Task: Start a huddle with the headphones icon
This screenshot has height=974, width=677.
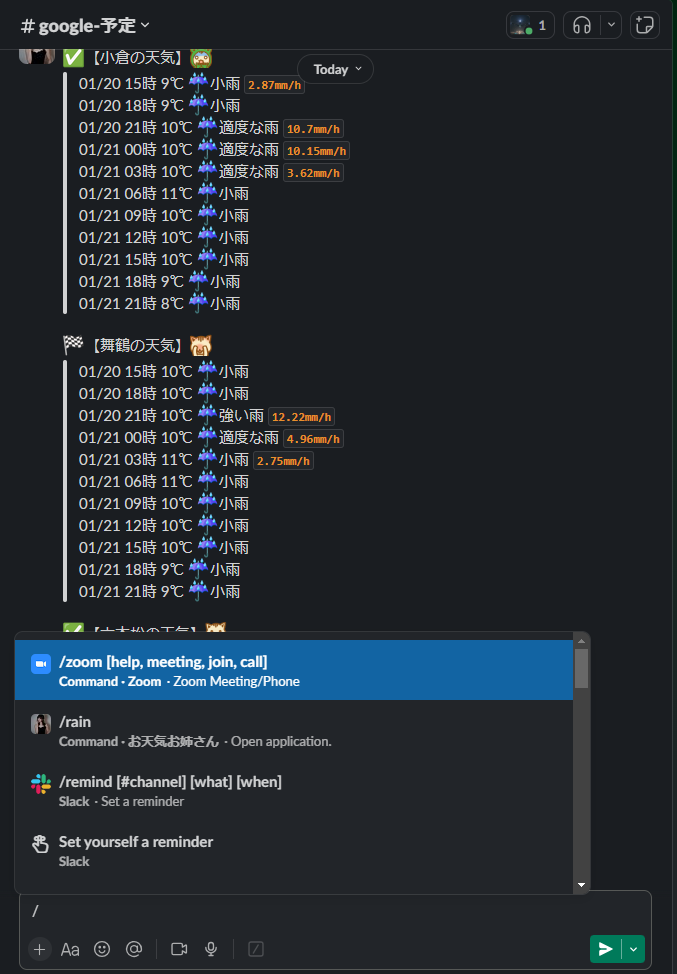Action: [x=581, y=25]
